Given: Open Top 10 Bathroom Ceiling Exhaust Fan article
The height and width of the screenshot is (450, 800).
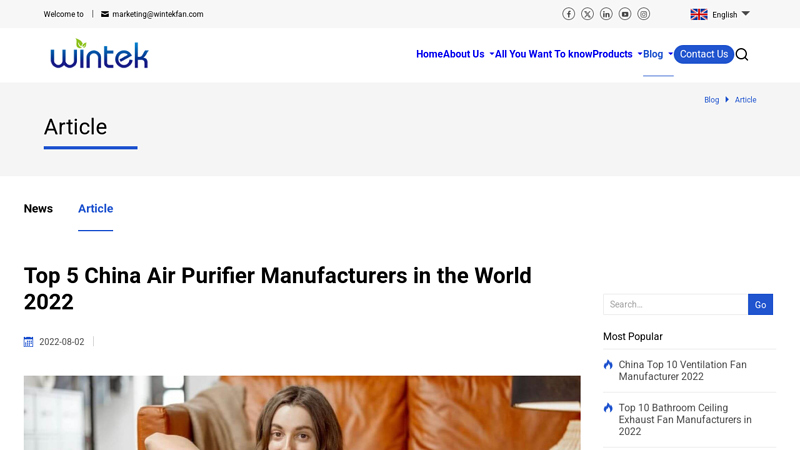Looking at the screenshot, I should coord(685,419).
